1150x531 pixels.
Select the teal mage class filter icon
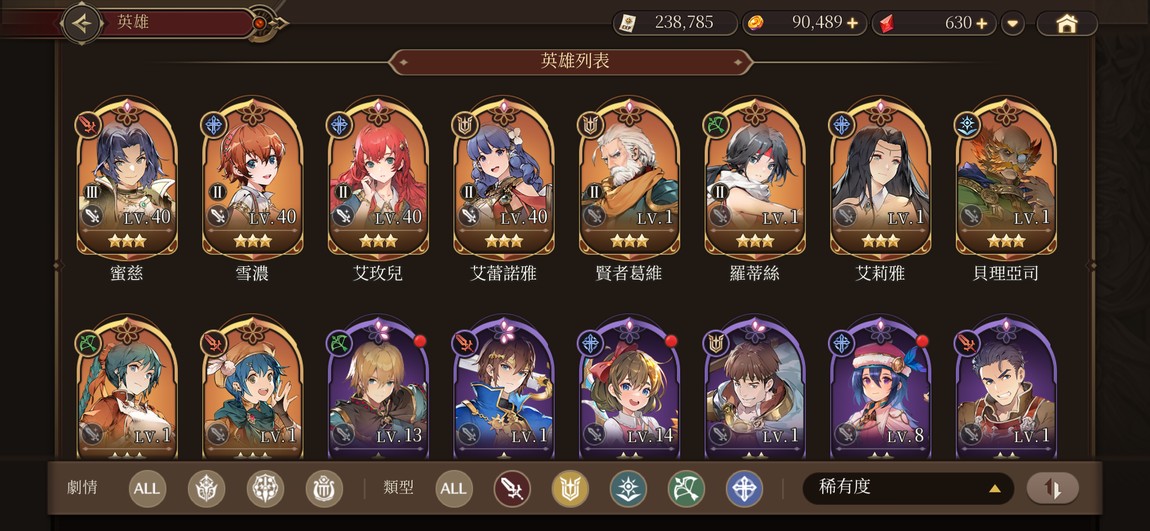coord(629,489)
